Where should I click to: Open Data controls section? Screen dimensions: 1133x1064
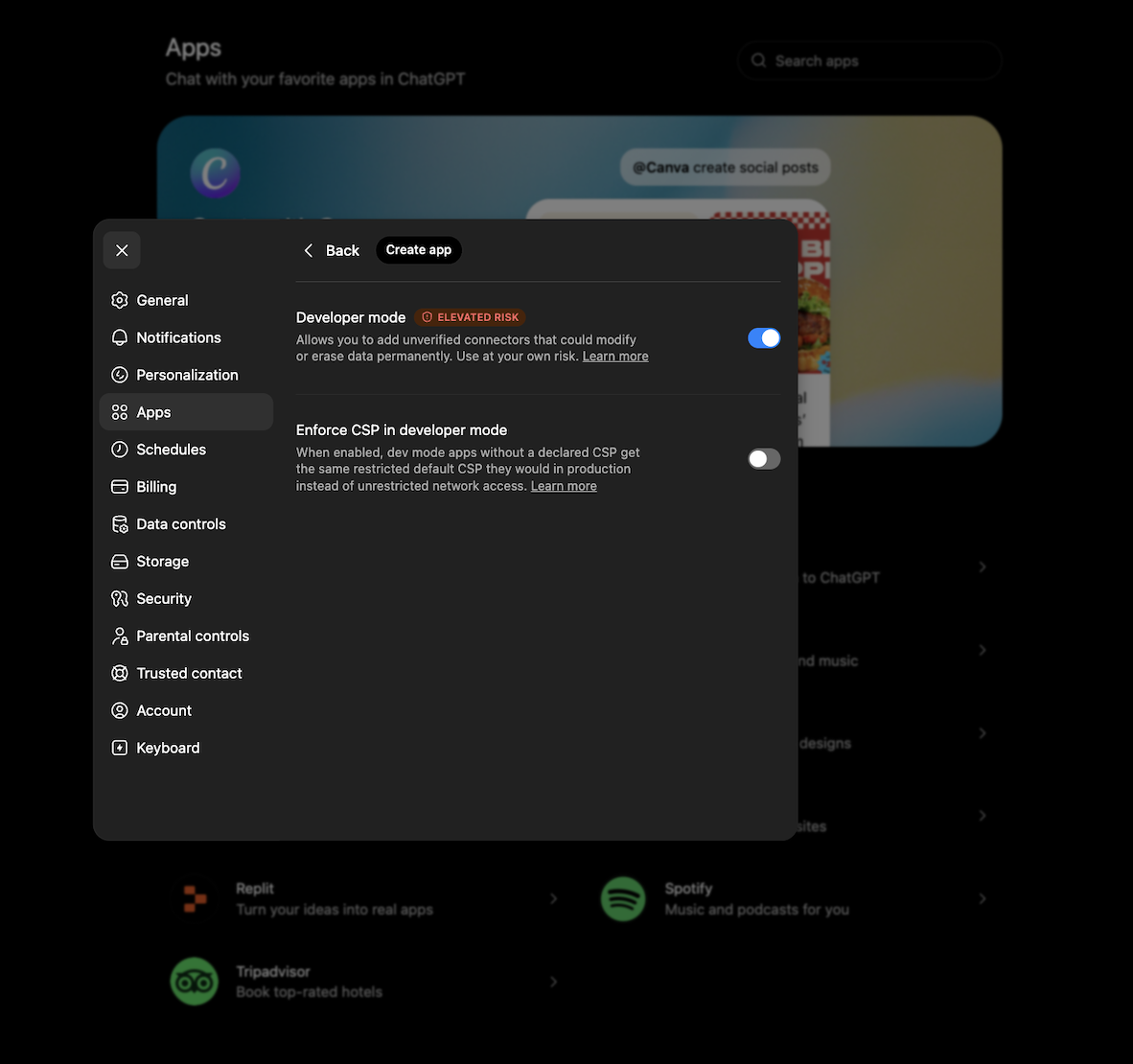click(x=186, y=524)
